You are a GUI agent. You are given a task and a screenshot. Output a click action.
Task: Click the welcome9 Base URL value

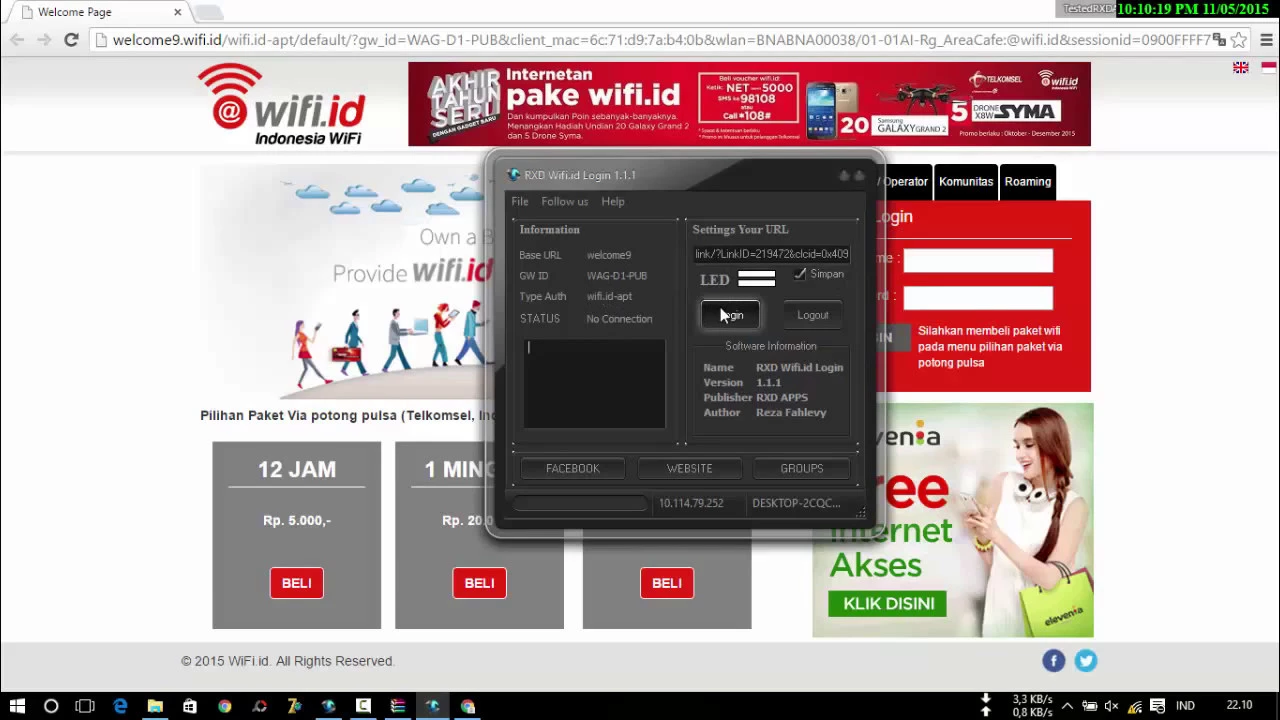point(609,255)
